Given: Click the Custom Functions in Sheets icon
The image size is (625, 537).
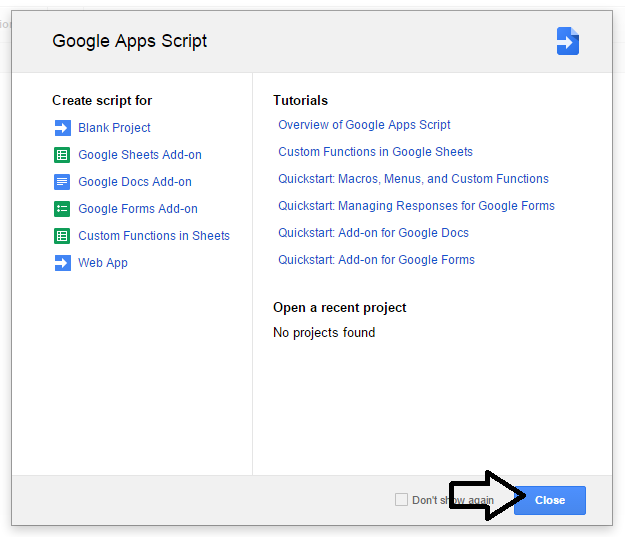Looking at the screenshot, I should (62, 236).
